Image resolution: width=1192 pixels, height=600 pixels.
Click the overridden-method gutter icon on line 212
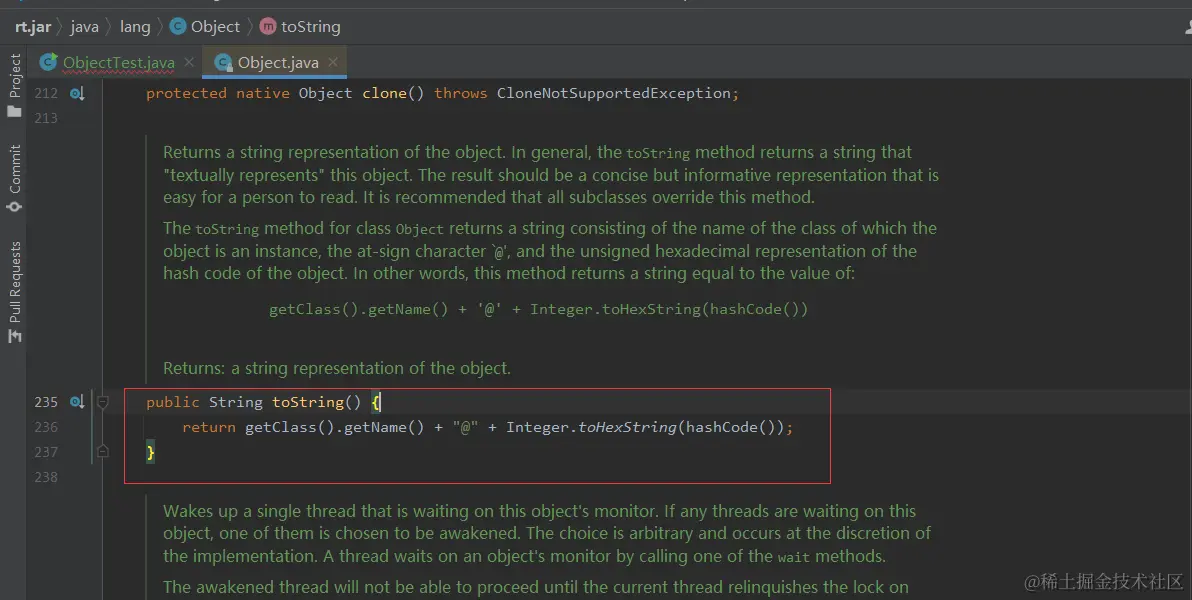[77, 94]
